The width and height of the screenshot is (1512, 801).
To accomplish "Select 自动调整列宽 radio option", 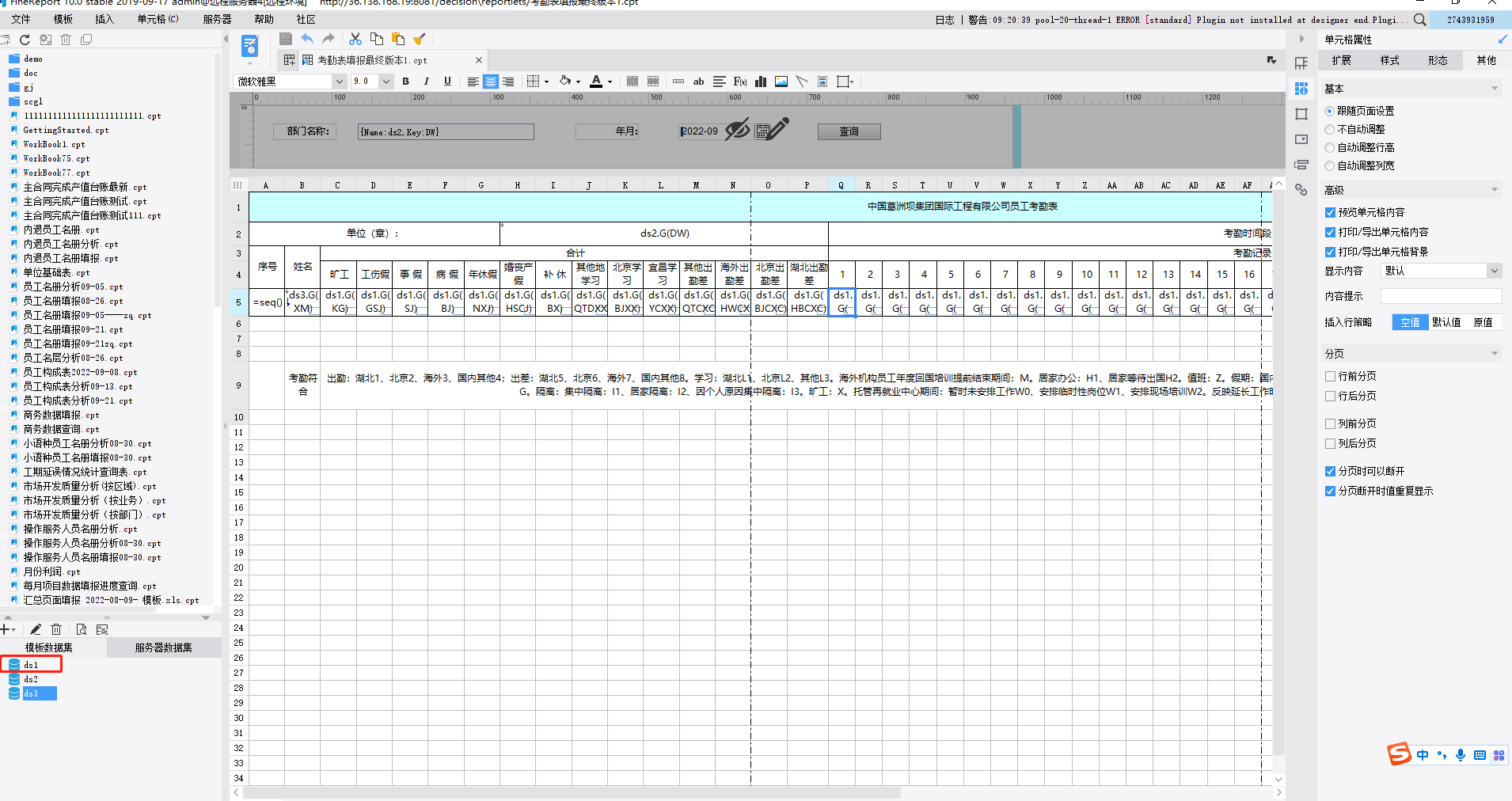I will 1330,165.
